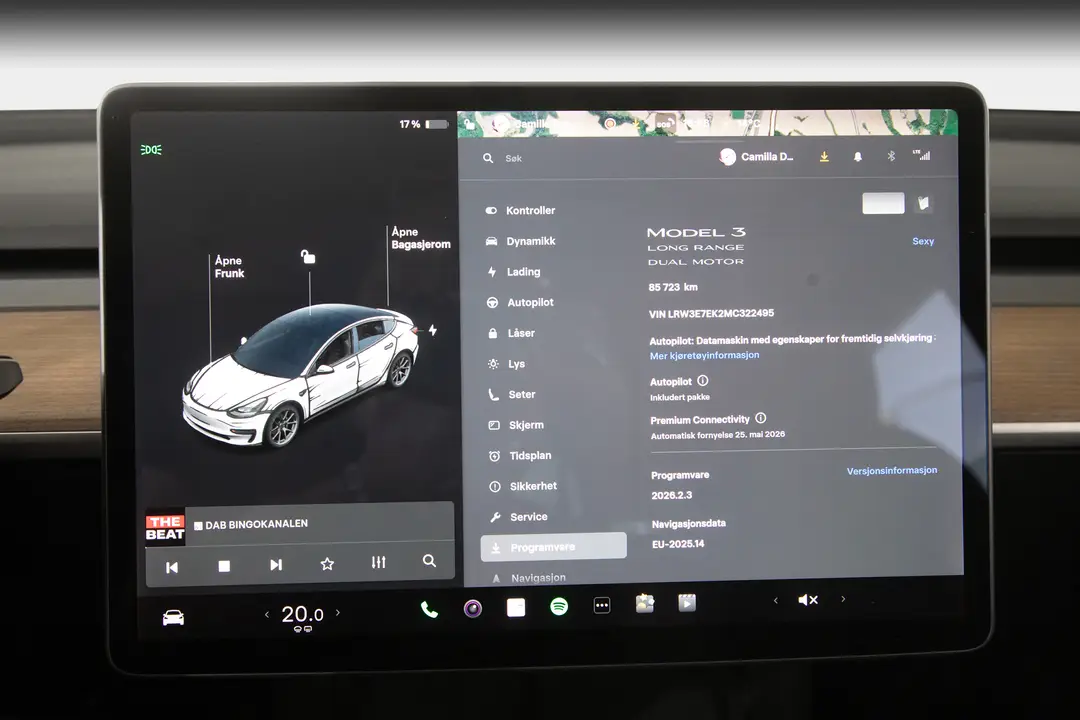
Task: Click the white vehicle color swatch
Action: tap(883, 203)
